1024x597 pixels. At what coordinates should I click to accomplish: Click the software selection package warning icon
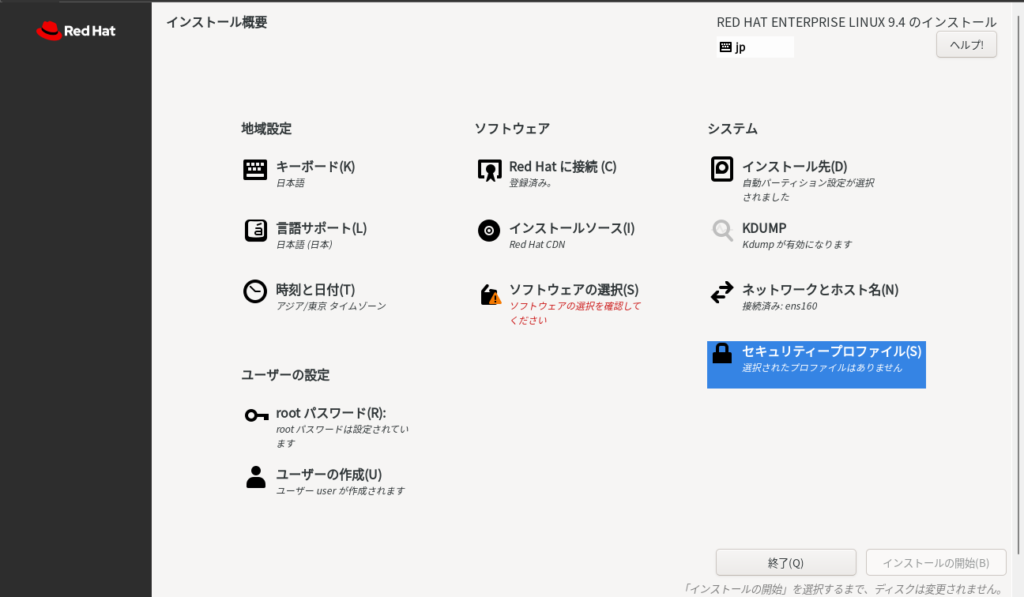(x=490, y=295)
